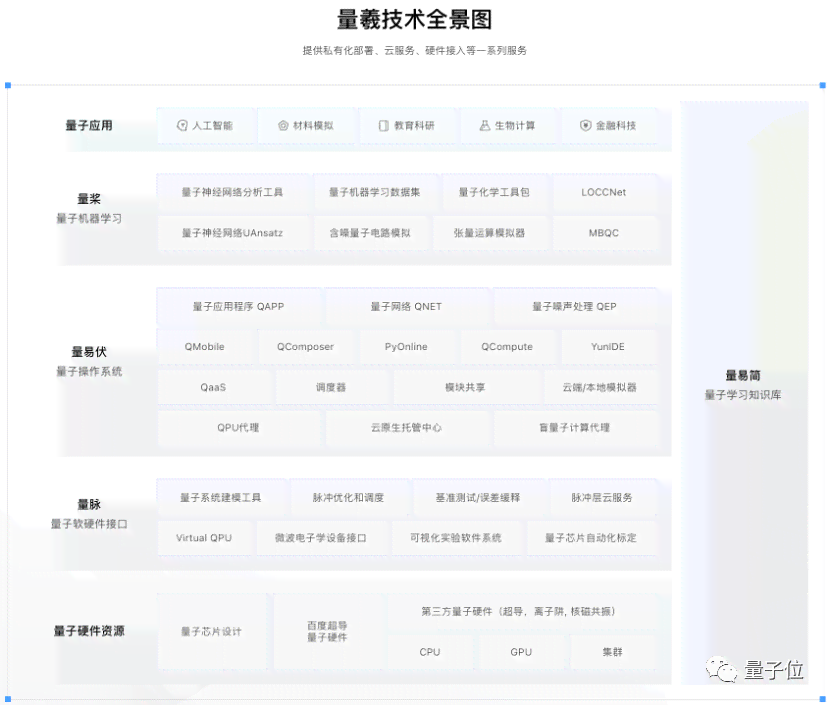Screen dimensions: 830x706
Task: Click the 量桨 row heading
Action: (89, 199)
